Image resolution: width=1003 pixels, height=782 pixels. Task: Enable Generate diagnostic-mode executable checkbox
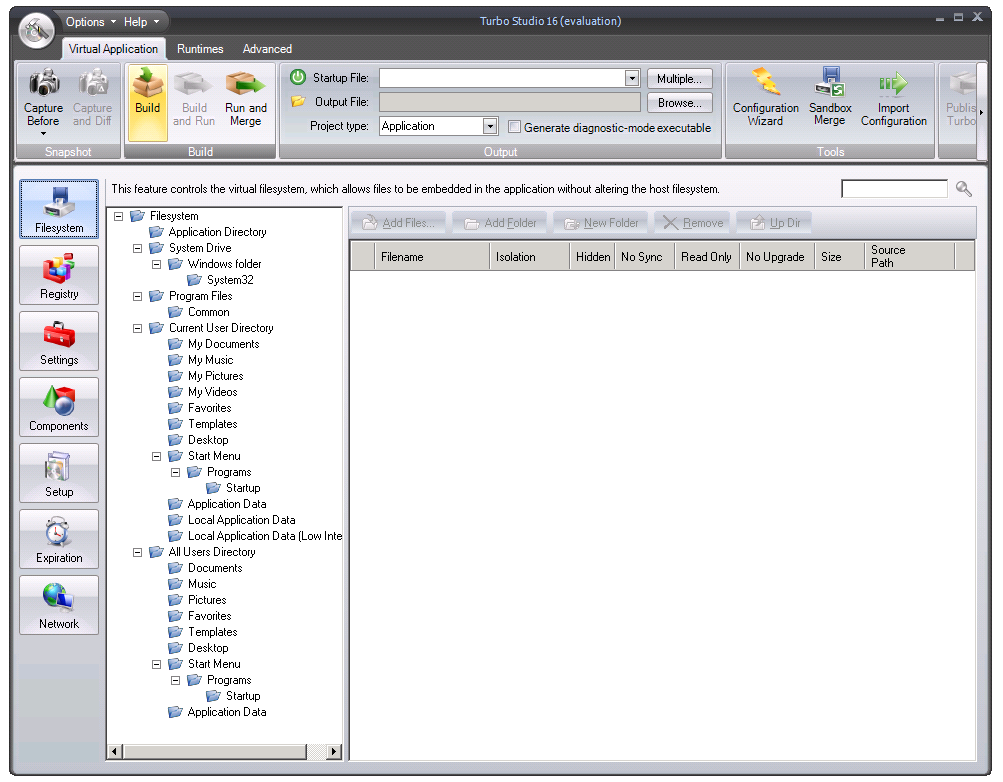click(514, 127)
